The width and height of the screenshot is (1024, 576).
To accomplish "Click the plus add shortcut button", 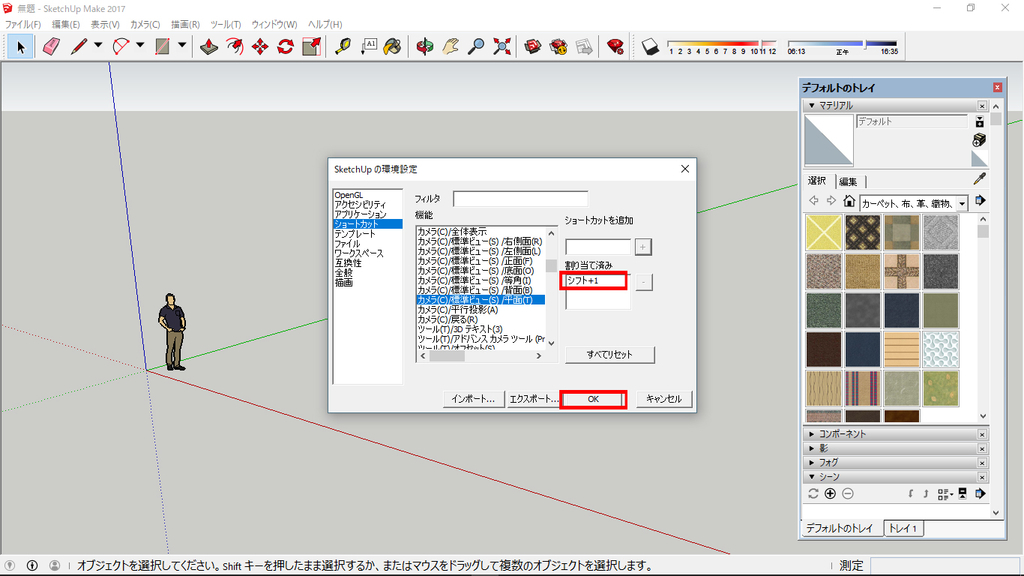I will tap(643, 247).
